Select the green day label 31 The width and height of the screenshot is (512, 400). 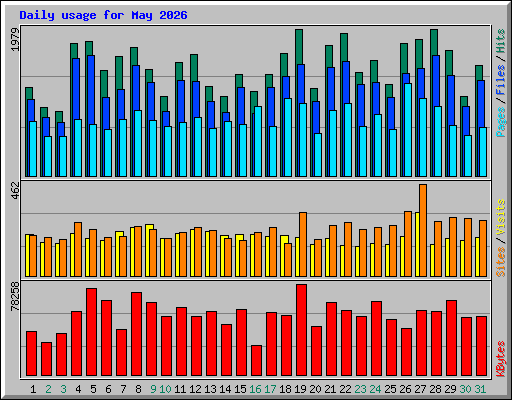pos(480,389)
